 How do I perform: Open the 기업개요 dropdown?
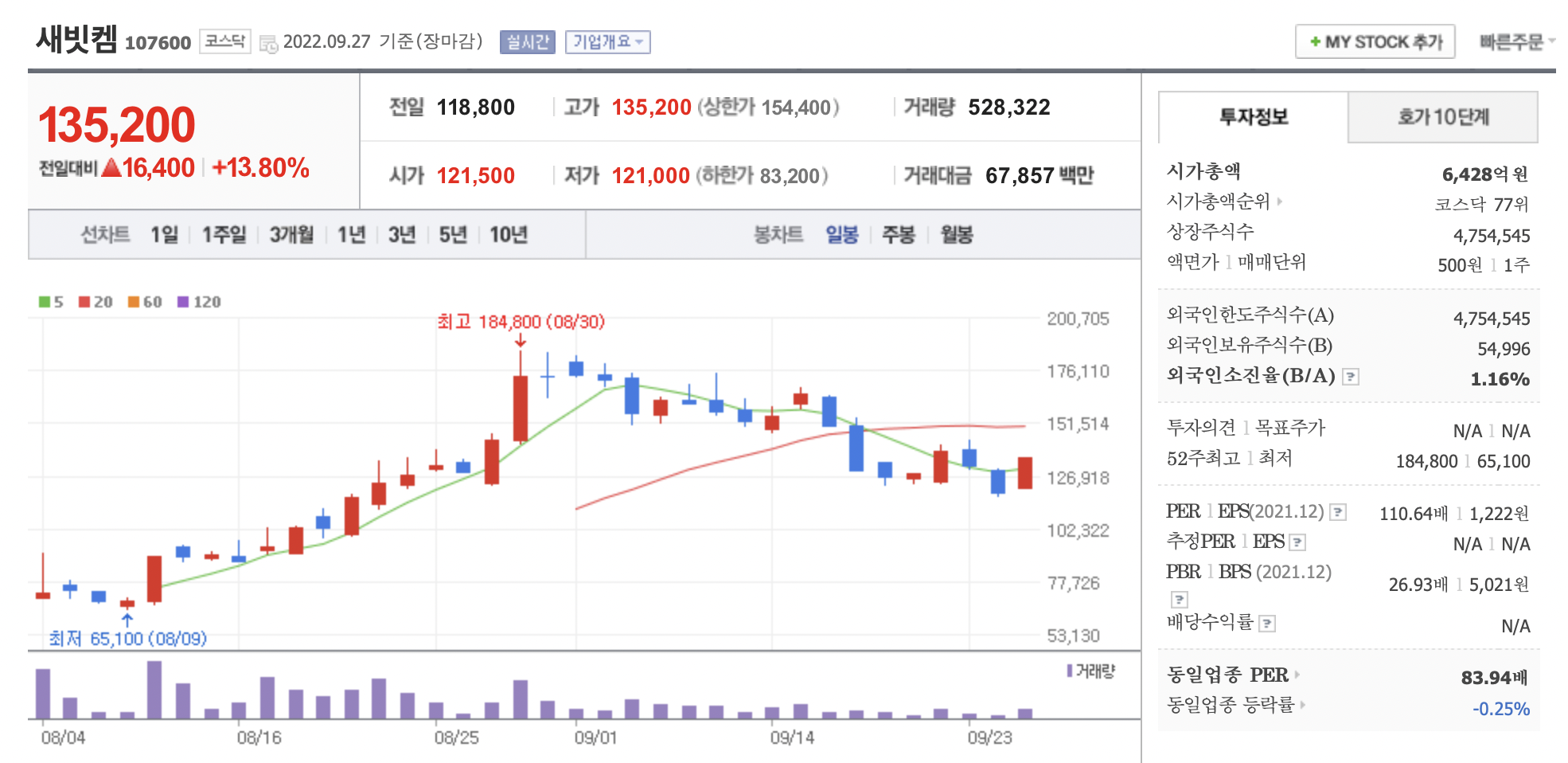(607, 42)
